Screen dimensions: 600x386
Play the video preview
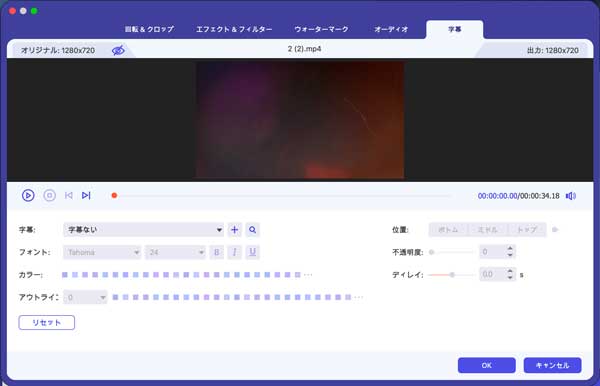coord(28,195)
